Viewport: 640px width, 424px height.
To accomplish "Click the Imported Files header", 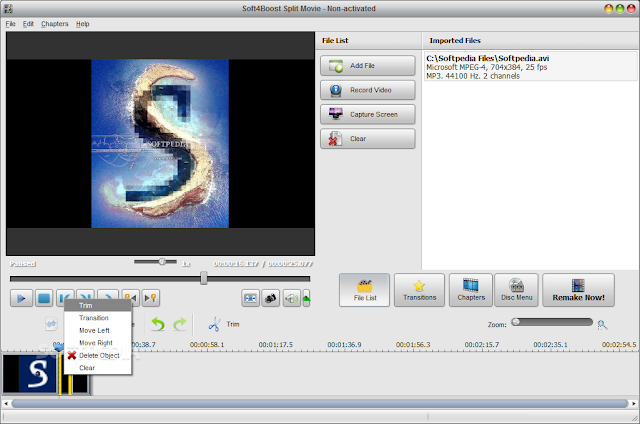I will click(x=455, y=40).
